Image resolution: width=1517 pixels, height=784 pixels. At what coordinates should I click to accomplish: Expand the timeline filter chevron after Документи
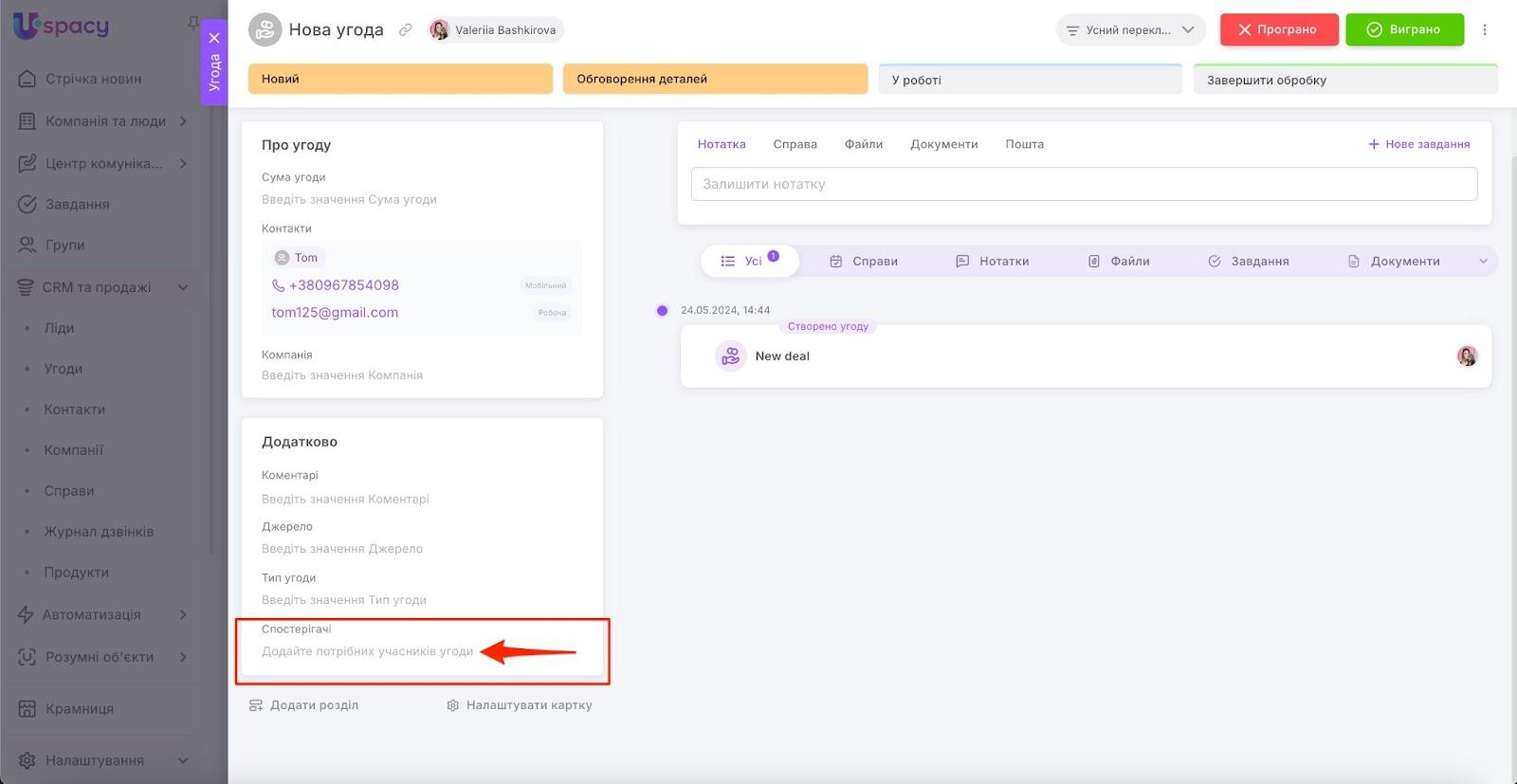coord(1483,262)
